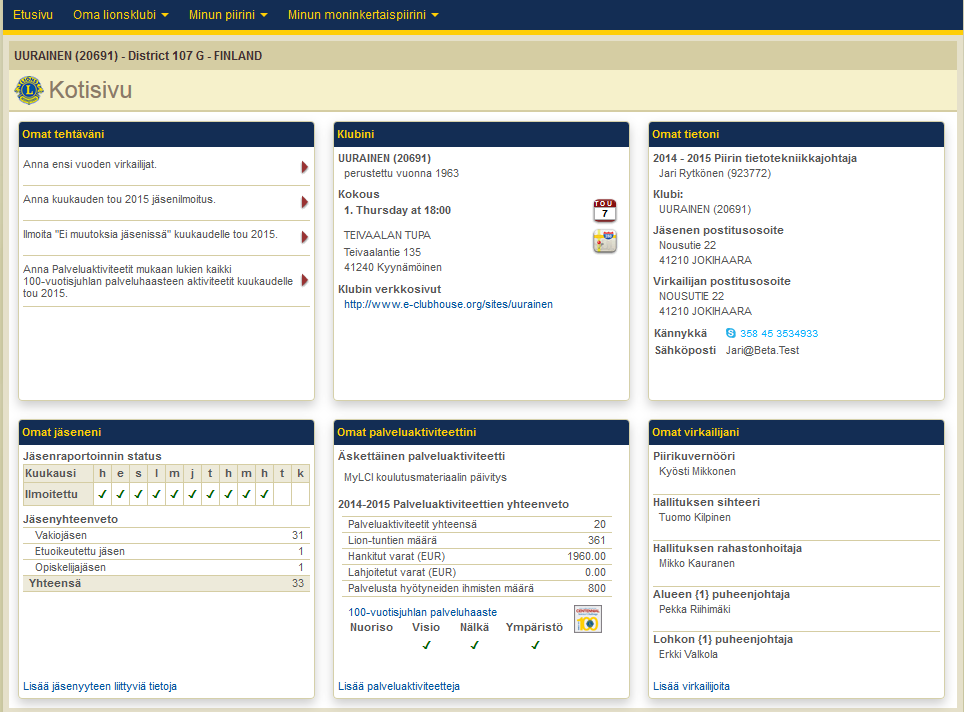The image size is (964, 712).
Task: Click the Skype icon beside the mobile number
Action: pyautogui.click(x=730, y=333)
